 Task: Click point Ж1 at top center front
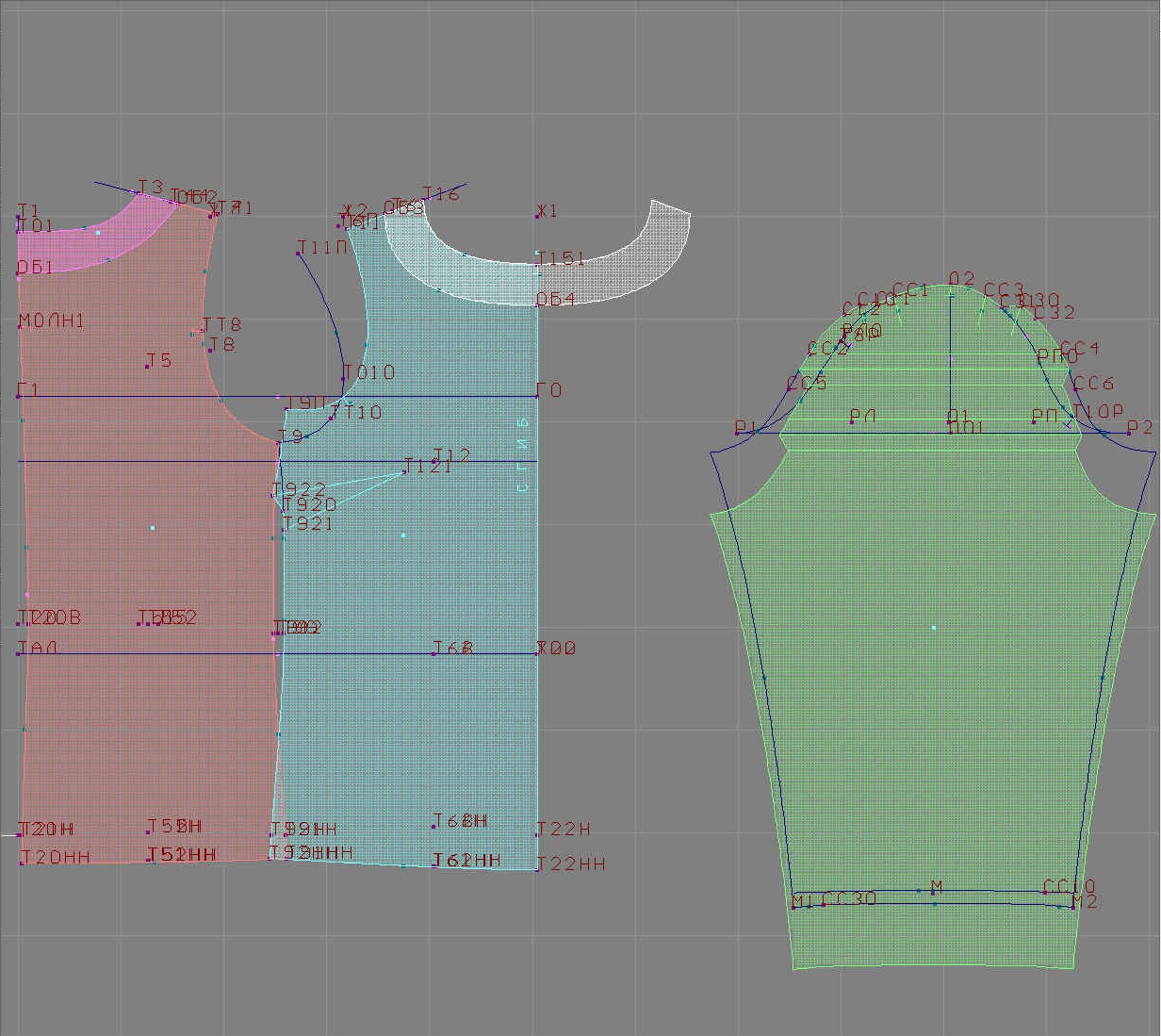point(538,217)
